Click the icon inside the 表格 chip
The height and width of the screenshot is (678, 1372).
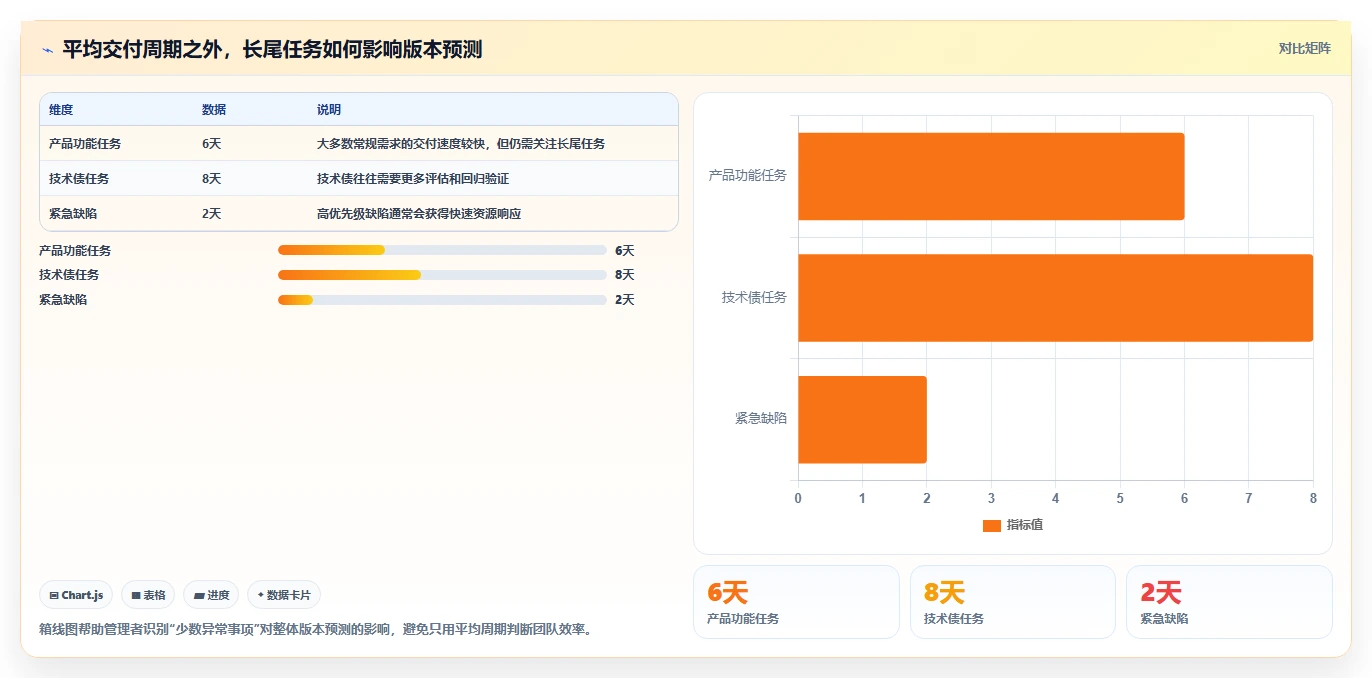click(x=136, y=595)
